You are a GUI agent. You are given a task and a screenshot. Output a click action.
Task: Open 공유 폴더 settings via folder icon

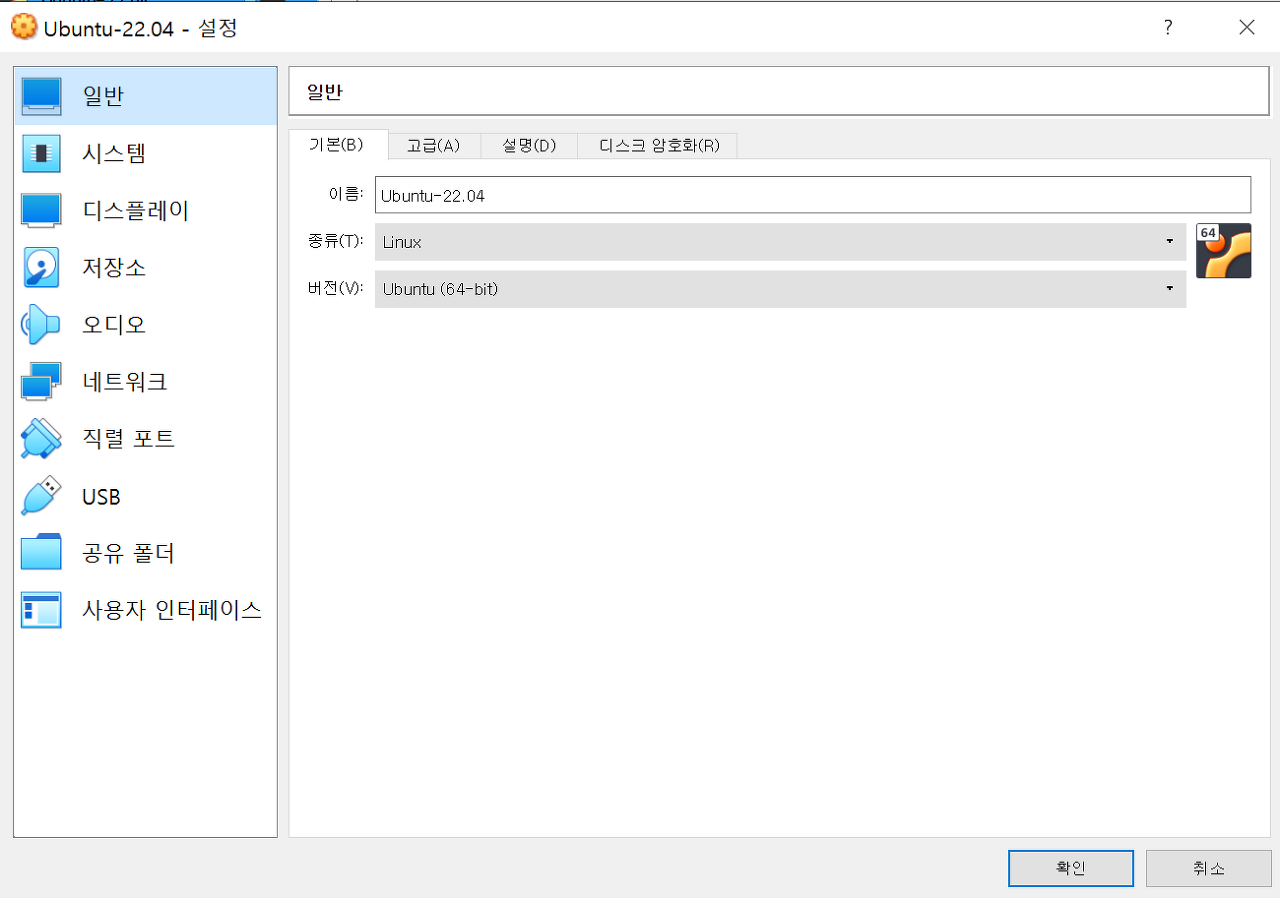(x=41, y=552)
